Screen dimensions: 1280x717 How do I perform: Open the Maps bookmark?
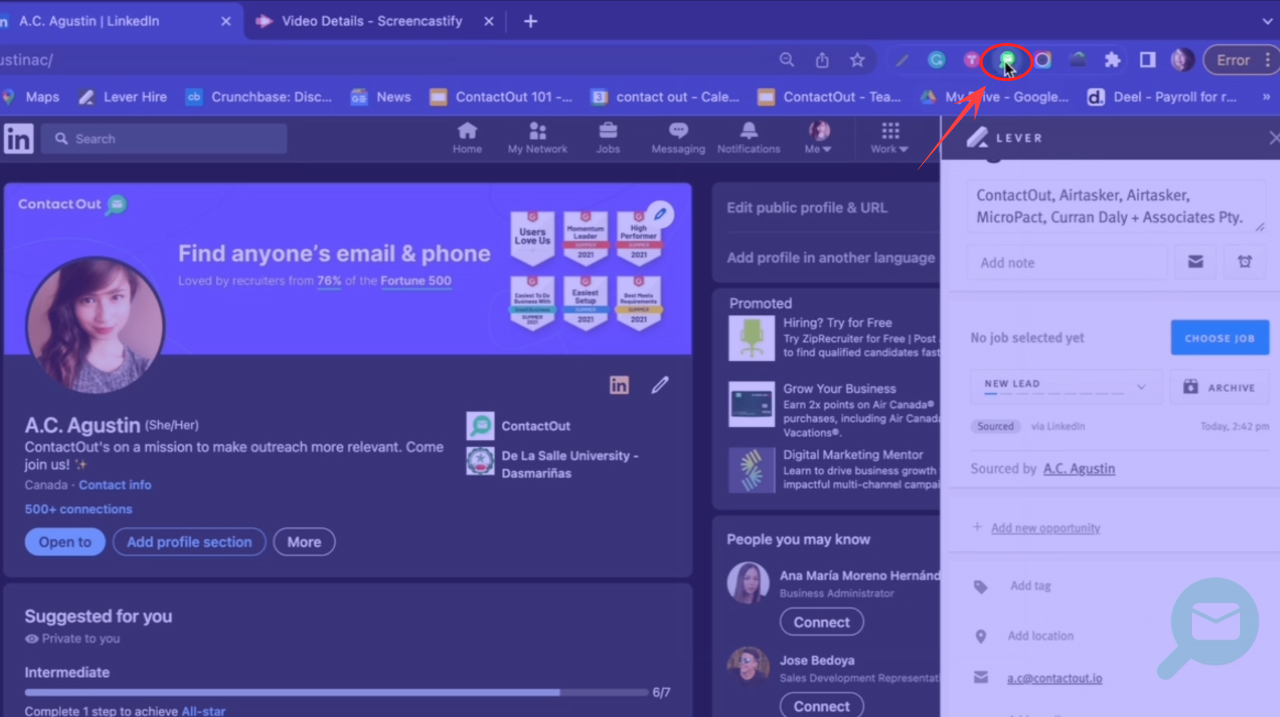pos(31,97)
